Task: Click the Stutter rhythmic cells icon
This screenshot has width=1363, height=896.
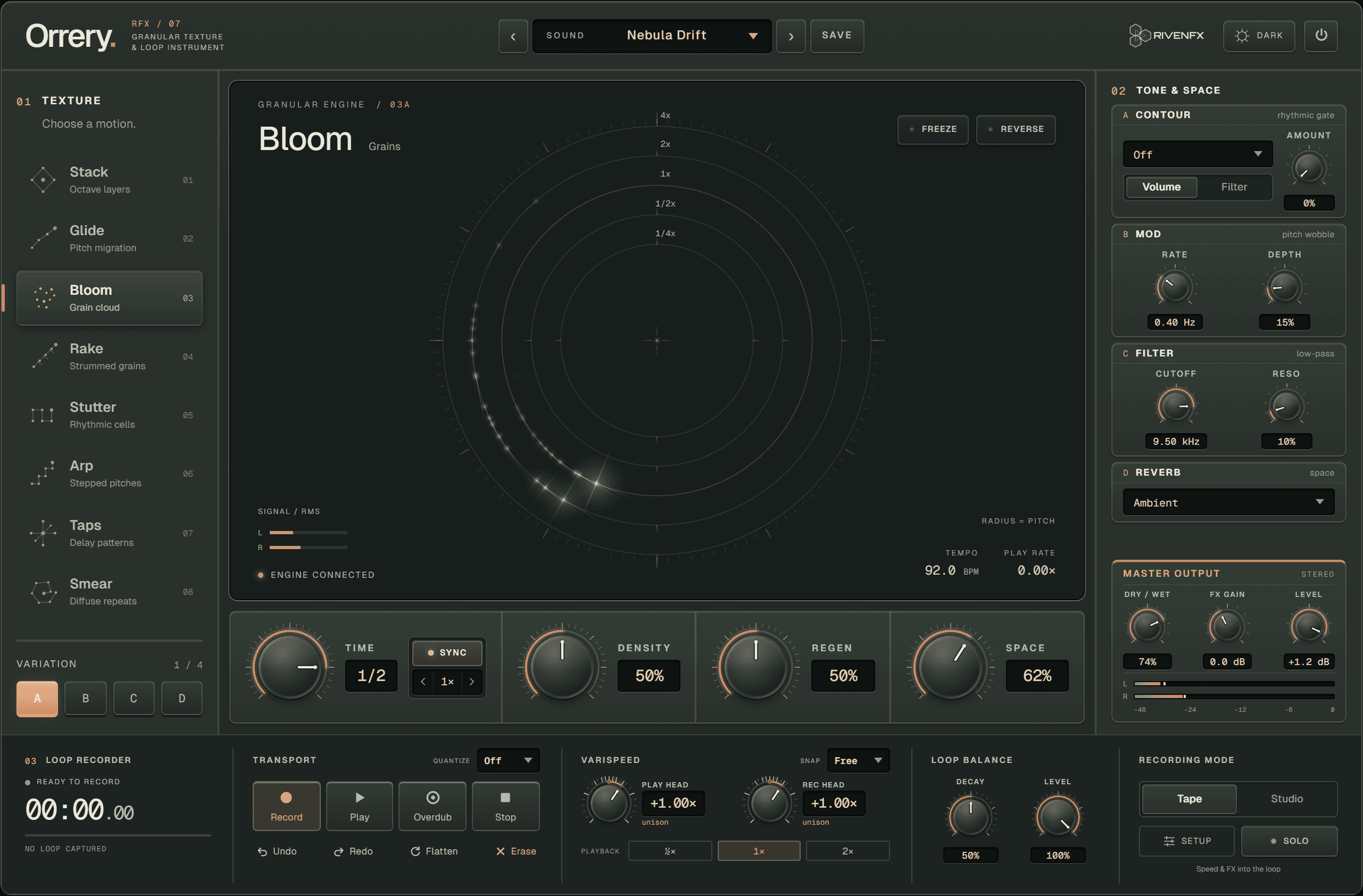Action: point(43,415)
